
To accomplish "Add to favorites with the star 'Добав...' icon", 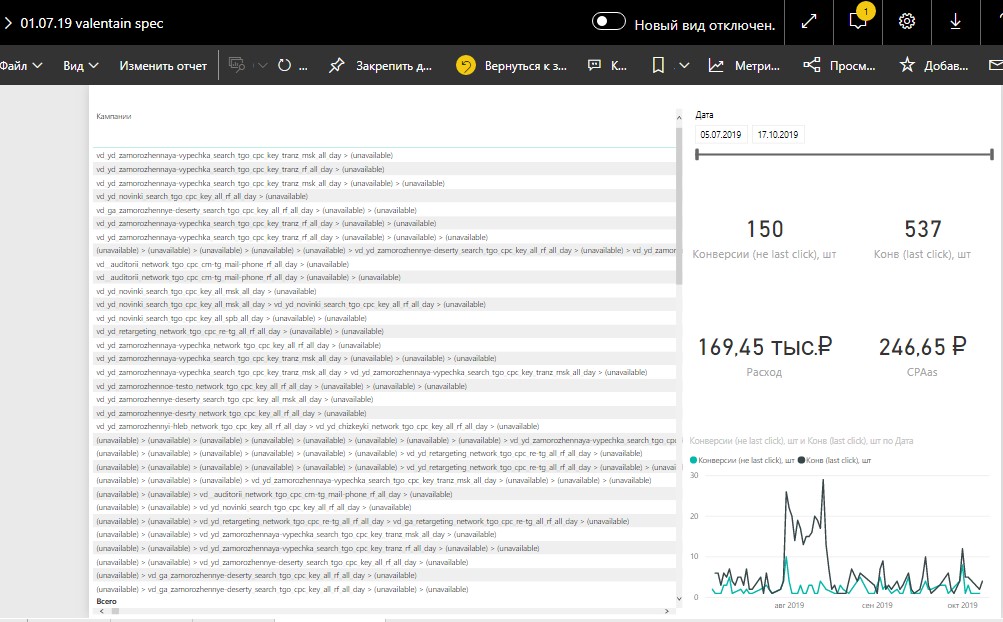I will [x=907, y=65].
